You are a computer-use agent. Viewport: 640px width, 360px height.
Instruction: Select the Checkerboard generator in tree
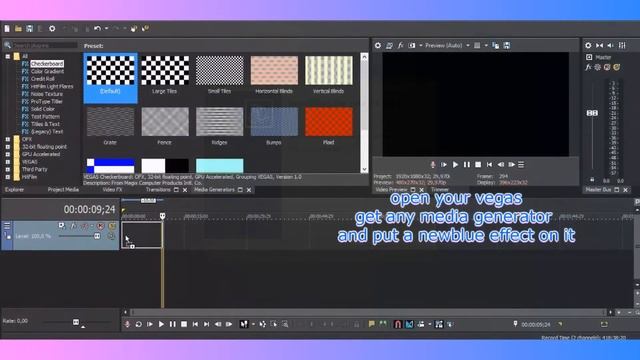coord(47,64)
